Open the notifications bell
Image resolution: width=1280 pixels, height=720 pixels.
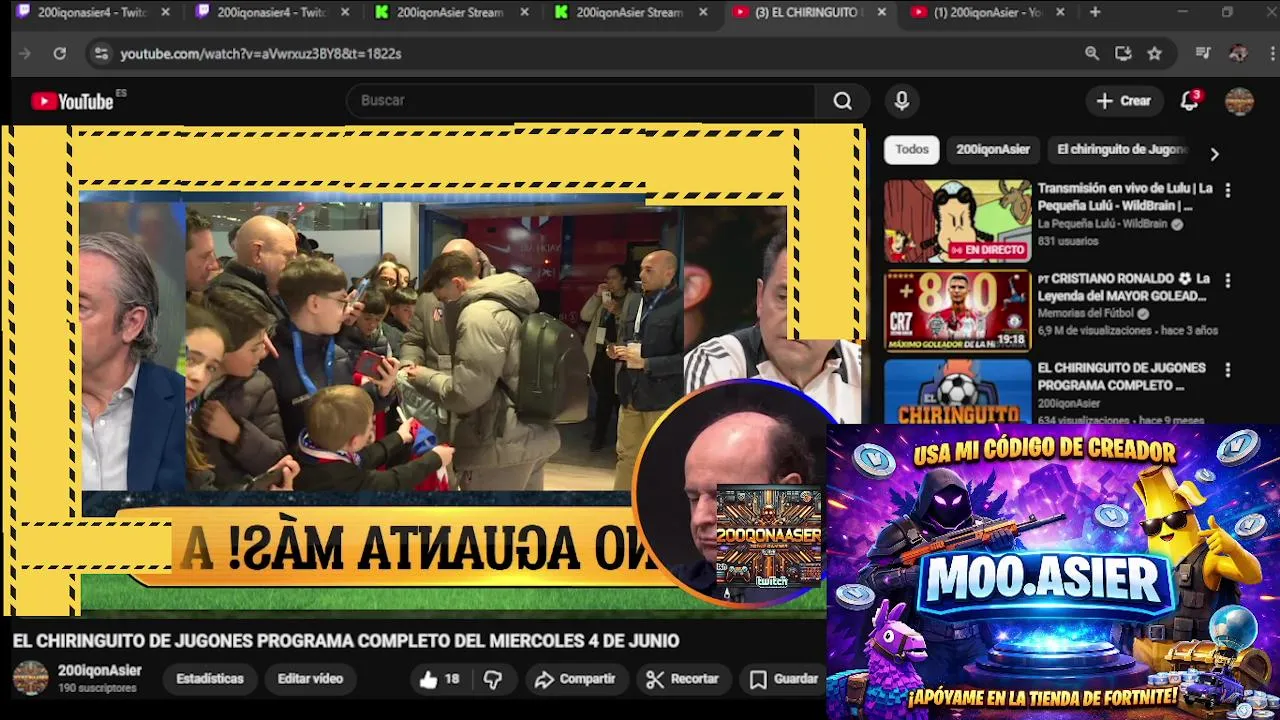[1189, 101]
